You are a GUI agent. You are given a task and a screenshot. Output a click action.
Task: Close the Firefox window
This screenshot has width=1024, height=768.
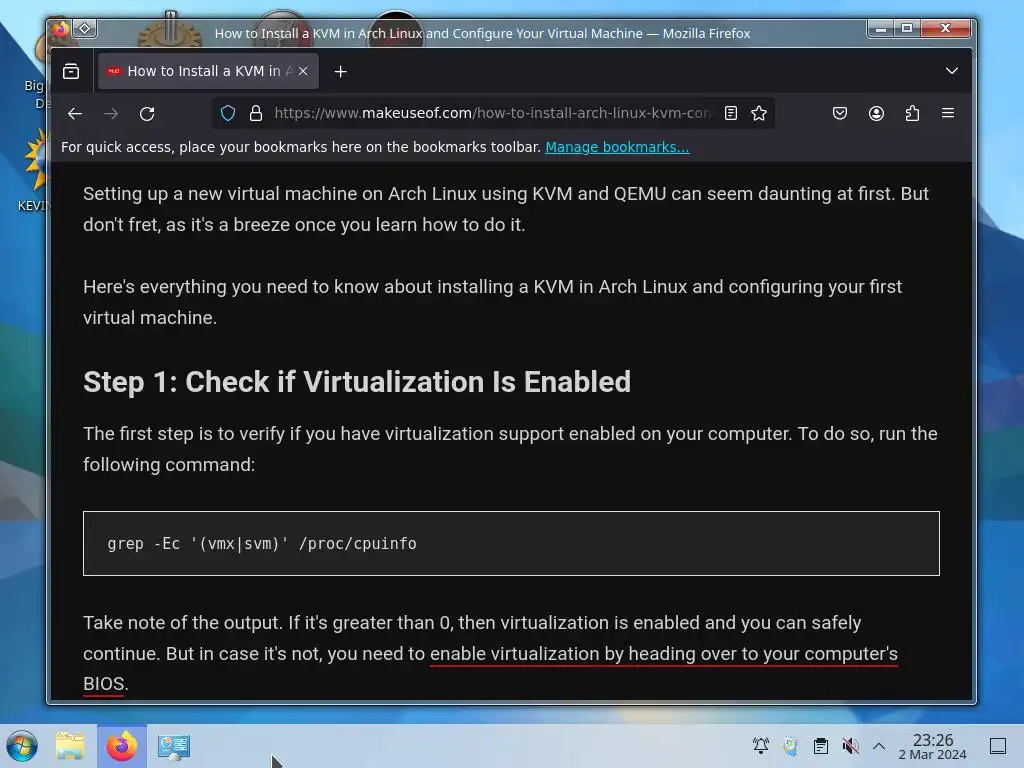coord(946,29)
